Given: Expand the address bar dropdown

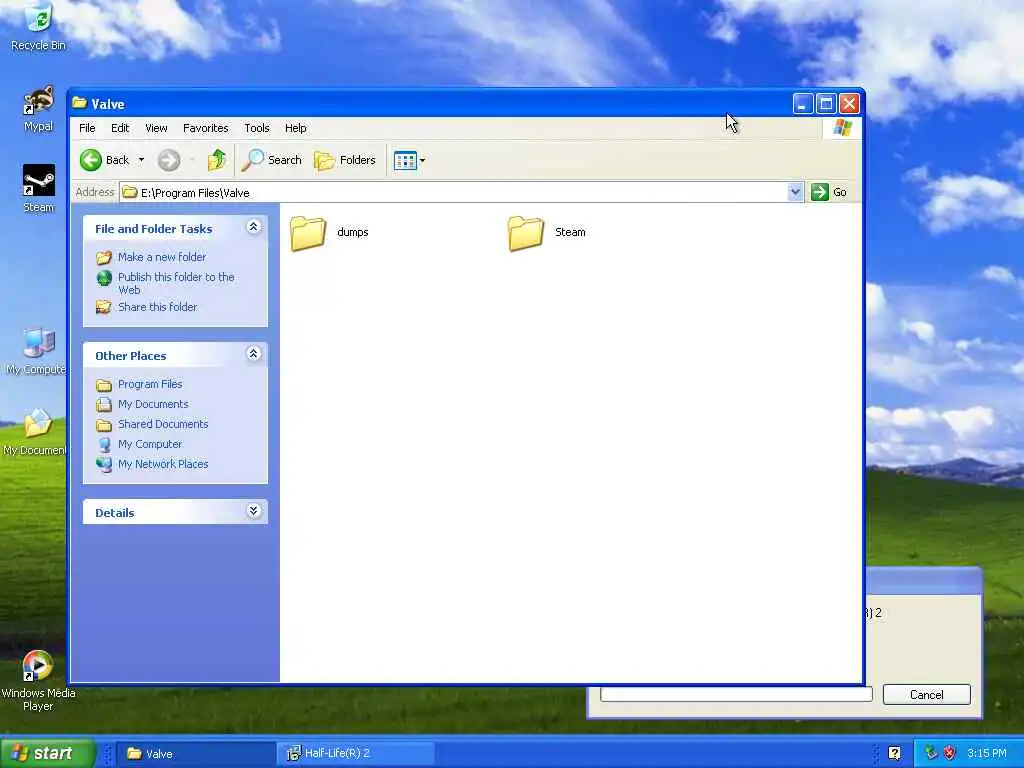Looking at the screenshot, I should [795, 192].
